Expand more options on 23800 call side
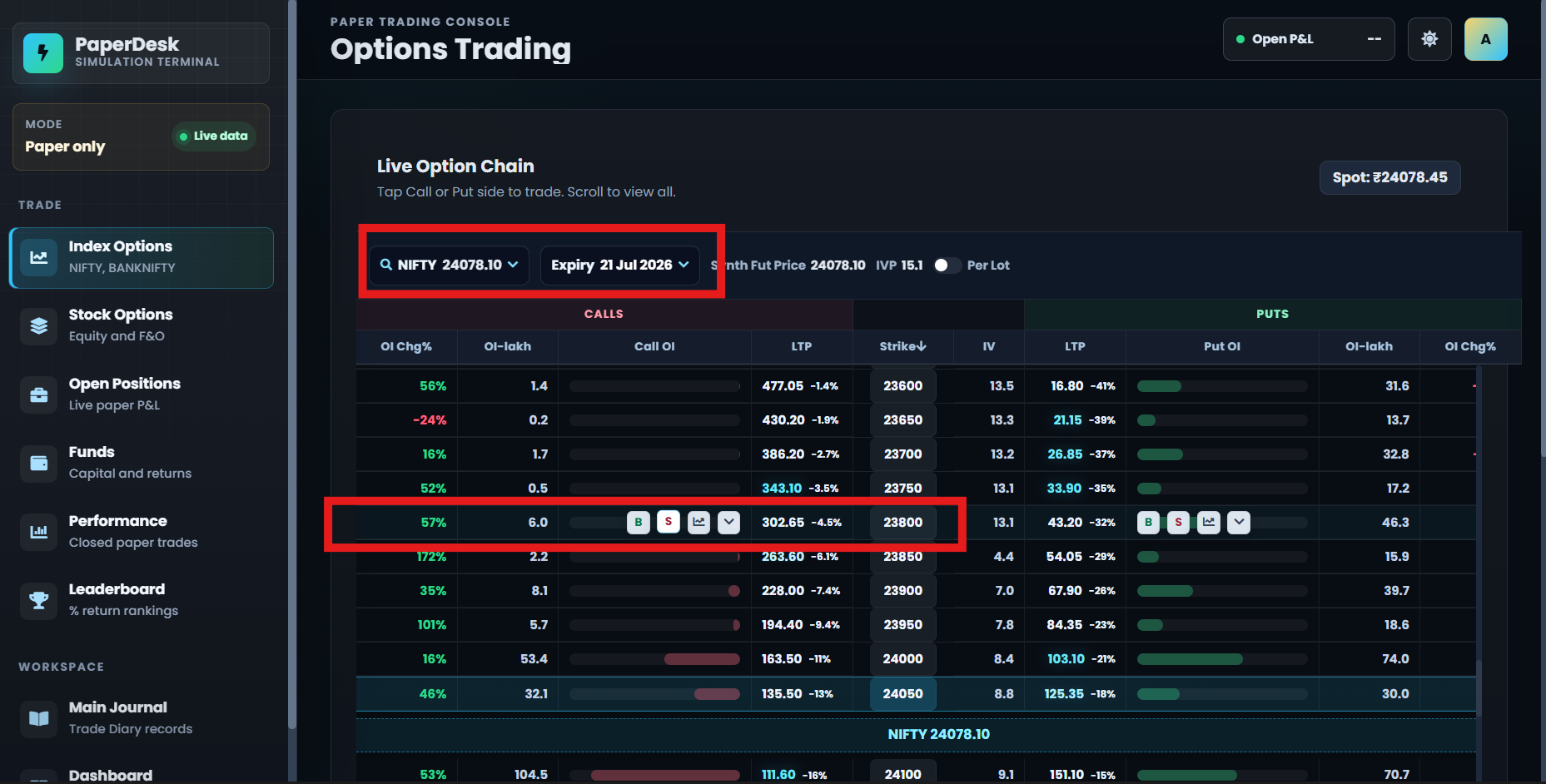 point(729,523)
